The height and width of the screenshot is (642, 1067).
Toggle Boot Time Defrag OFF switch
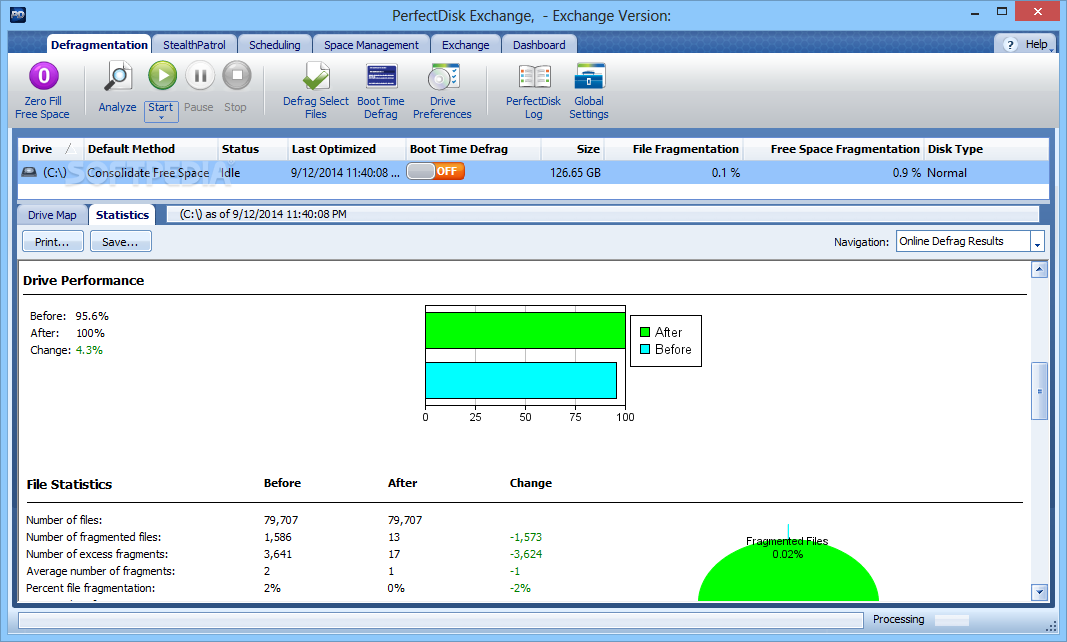(x=436, y=172)
